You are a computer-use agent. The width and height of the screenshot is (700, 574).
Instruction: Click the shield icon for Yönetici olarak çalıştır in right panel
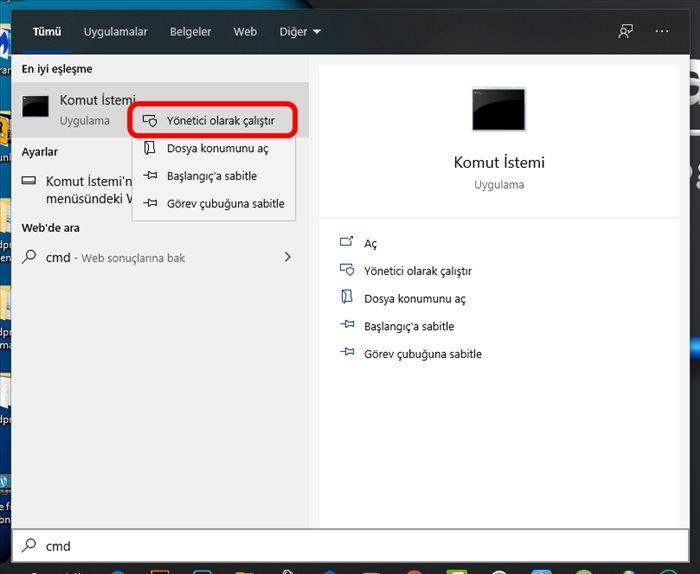pyautogui.click(x=347, y=271)
